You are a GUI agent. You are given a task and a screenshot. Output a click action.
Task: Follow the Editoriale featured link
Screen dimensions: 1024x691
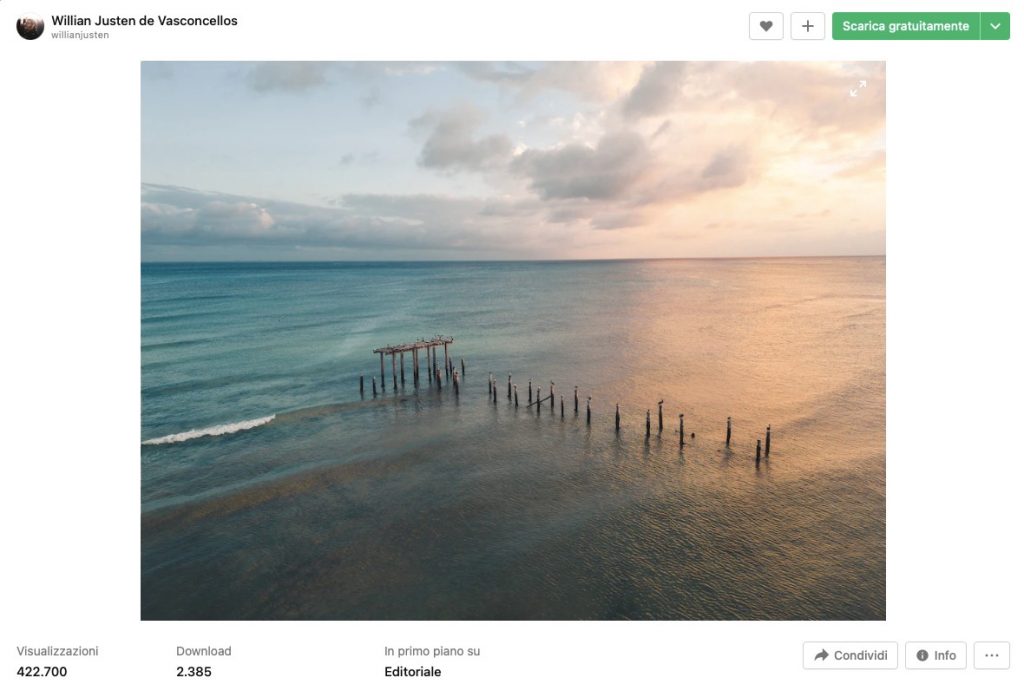(412, 672)
